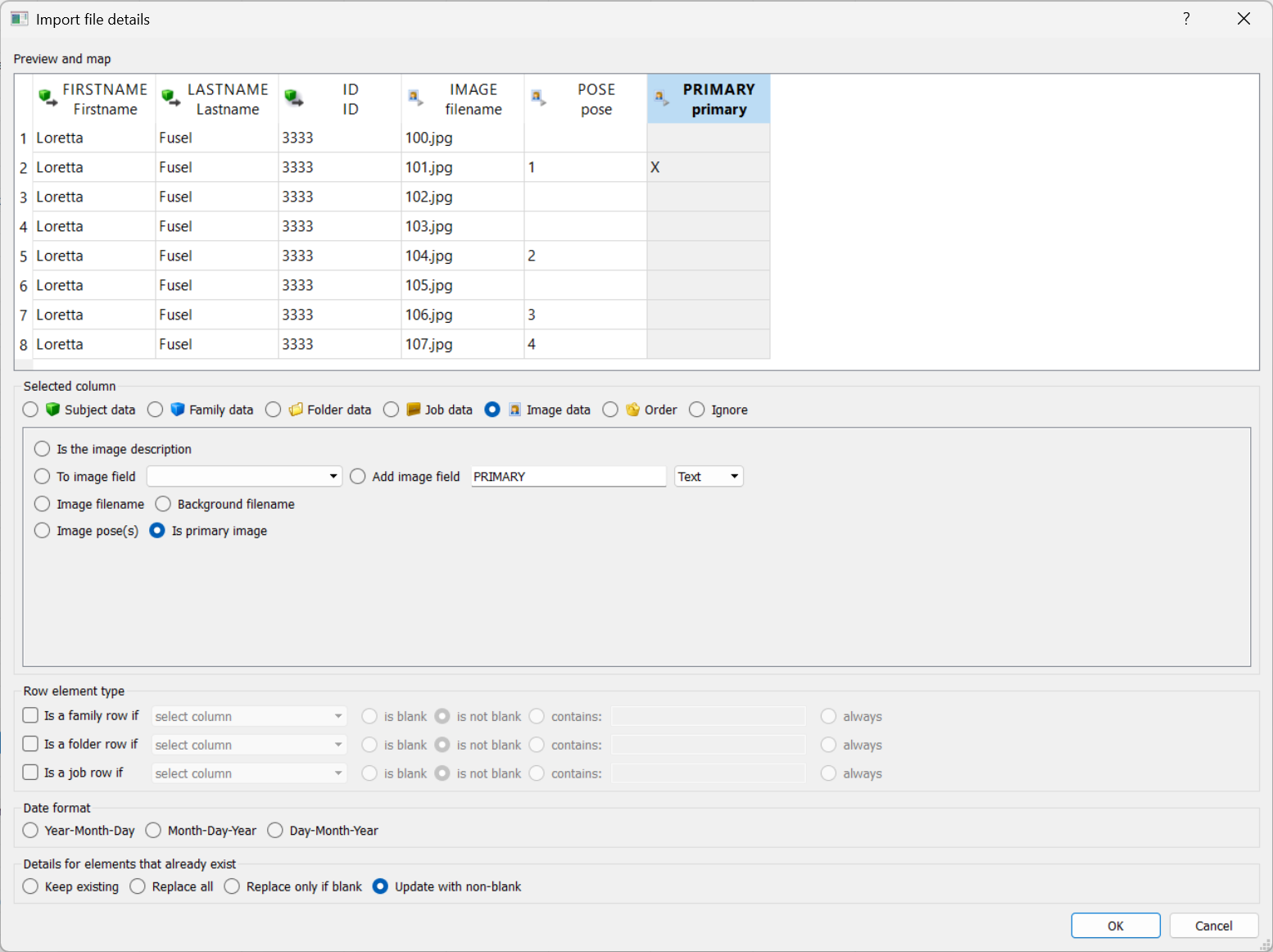
Task: Click the family row contains text field
Action: point(709,716)
